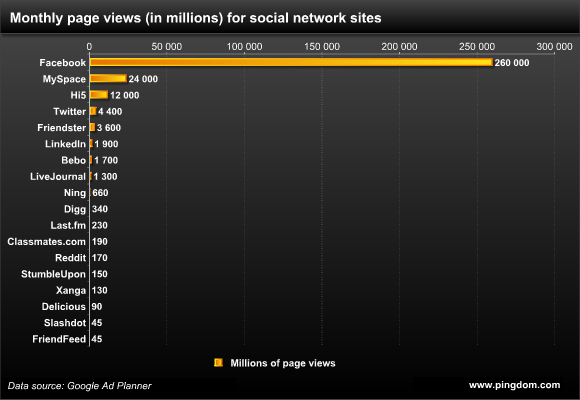The width and height of the screenshot is (580, 400).
Task: Click the 'FriendFeed' row label
Action: 59,339
